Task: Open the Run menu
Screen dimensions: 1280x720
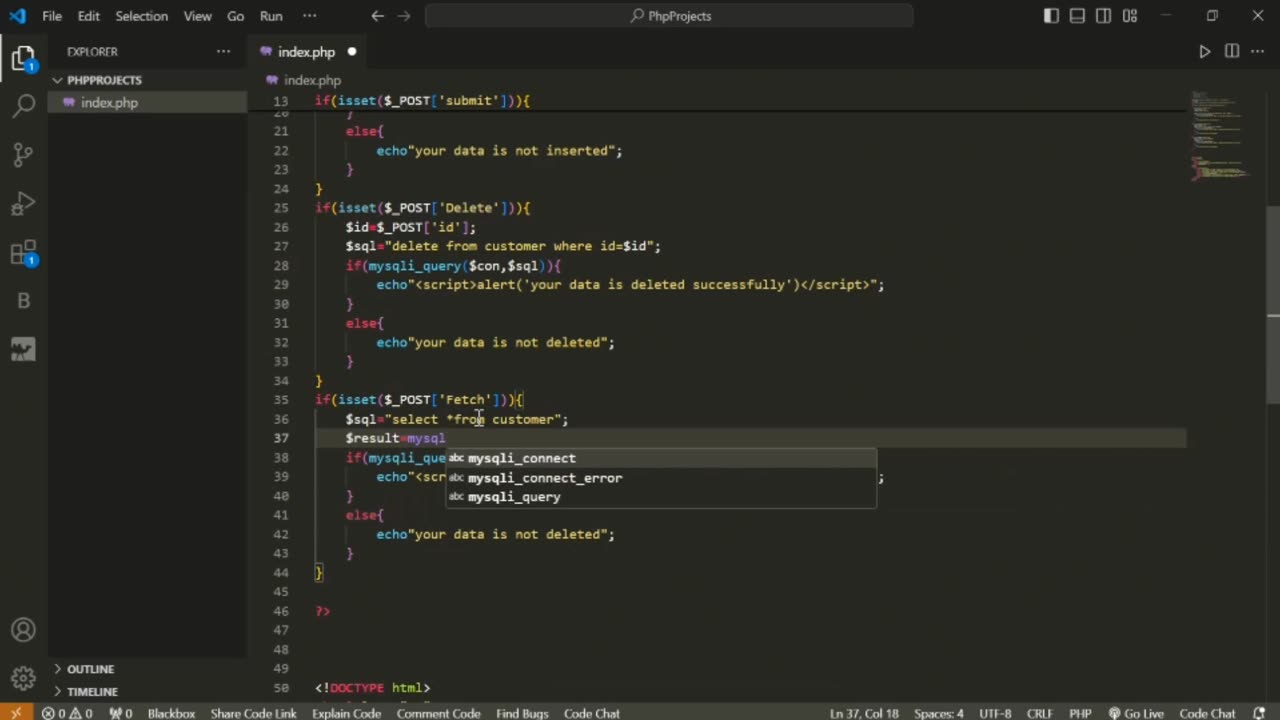Action: click(x=271, y=16)
